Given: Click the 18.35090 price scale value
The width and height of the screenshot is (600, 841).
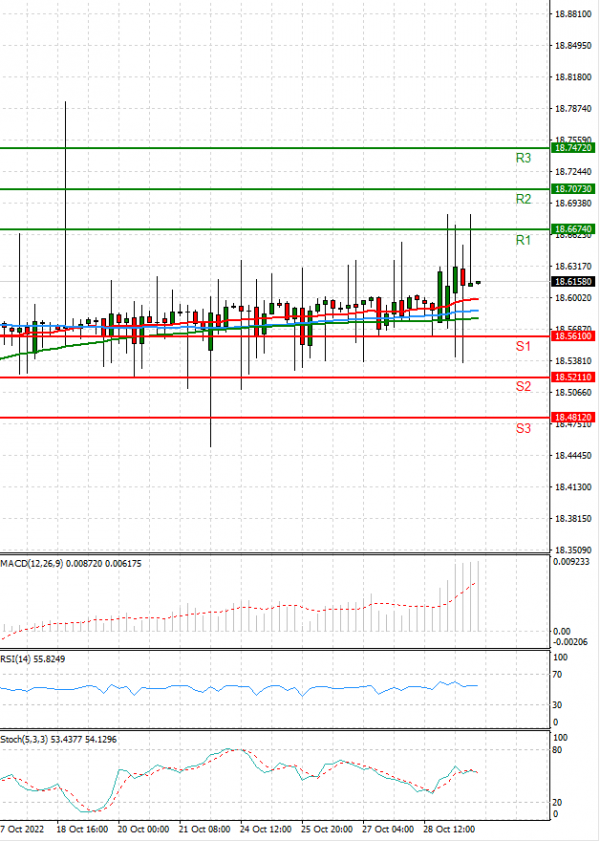Looking at the screenshot, I should coord(573,550).
